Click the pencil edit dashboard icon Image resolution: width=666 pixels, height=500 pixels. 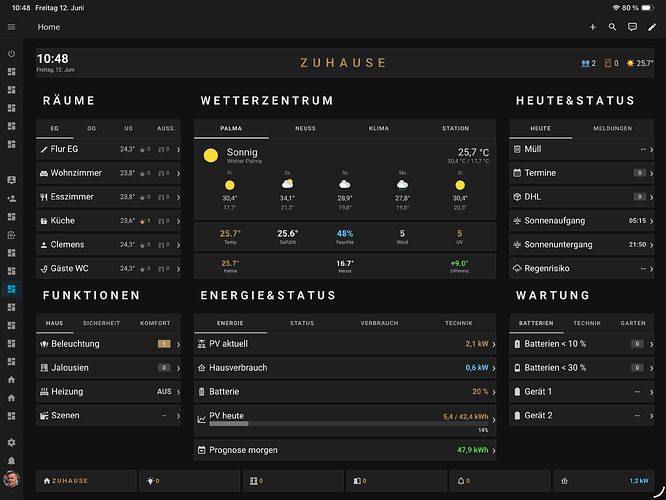click(652, 27)
